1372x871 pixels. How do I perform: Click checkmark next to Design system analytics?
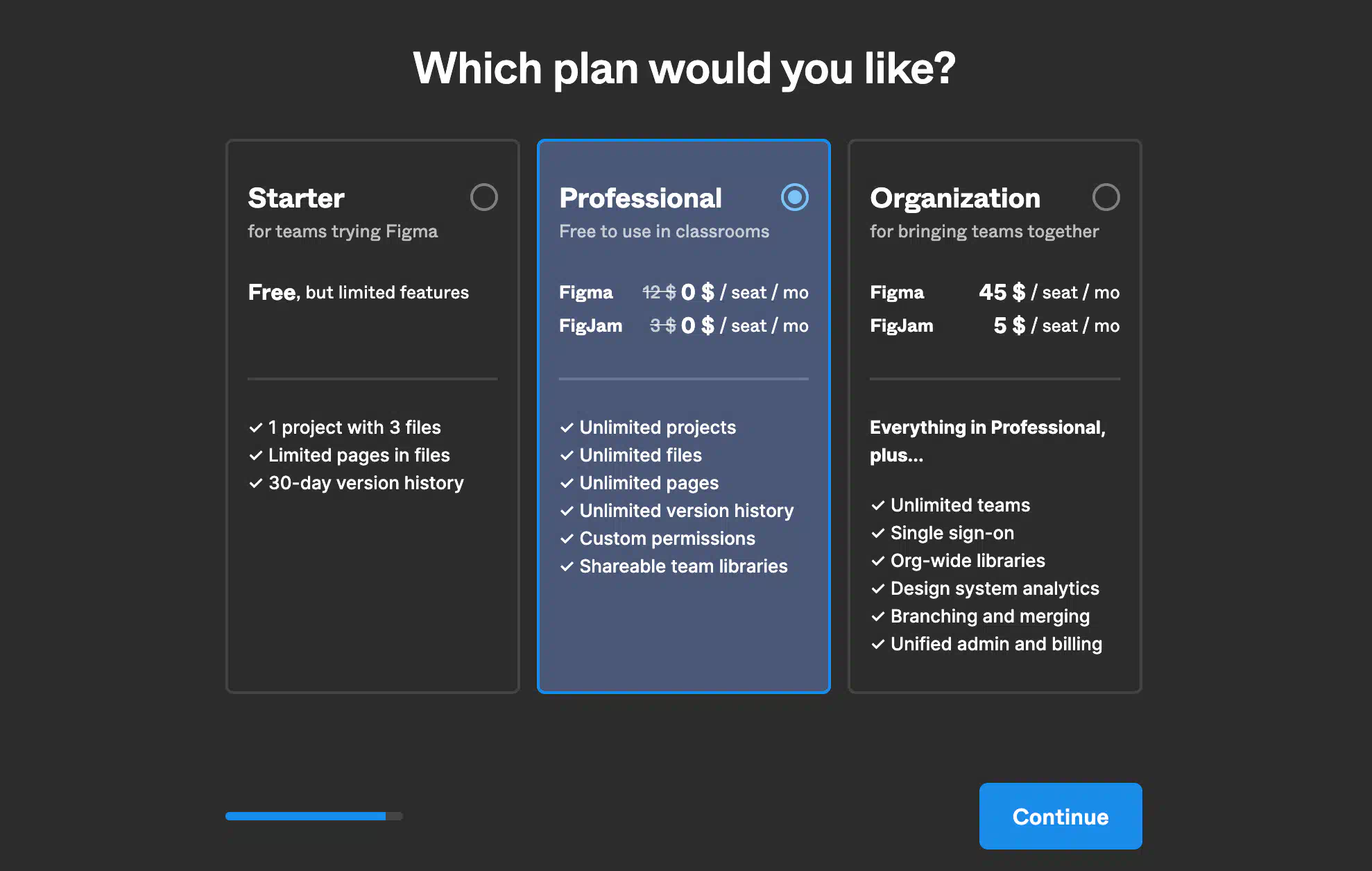877,589
